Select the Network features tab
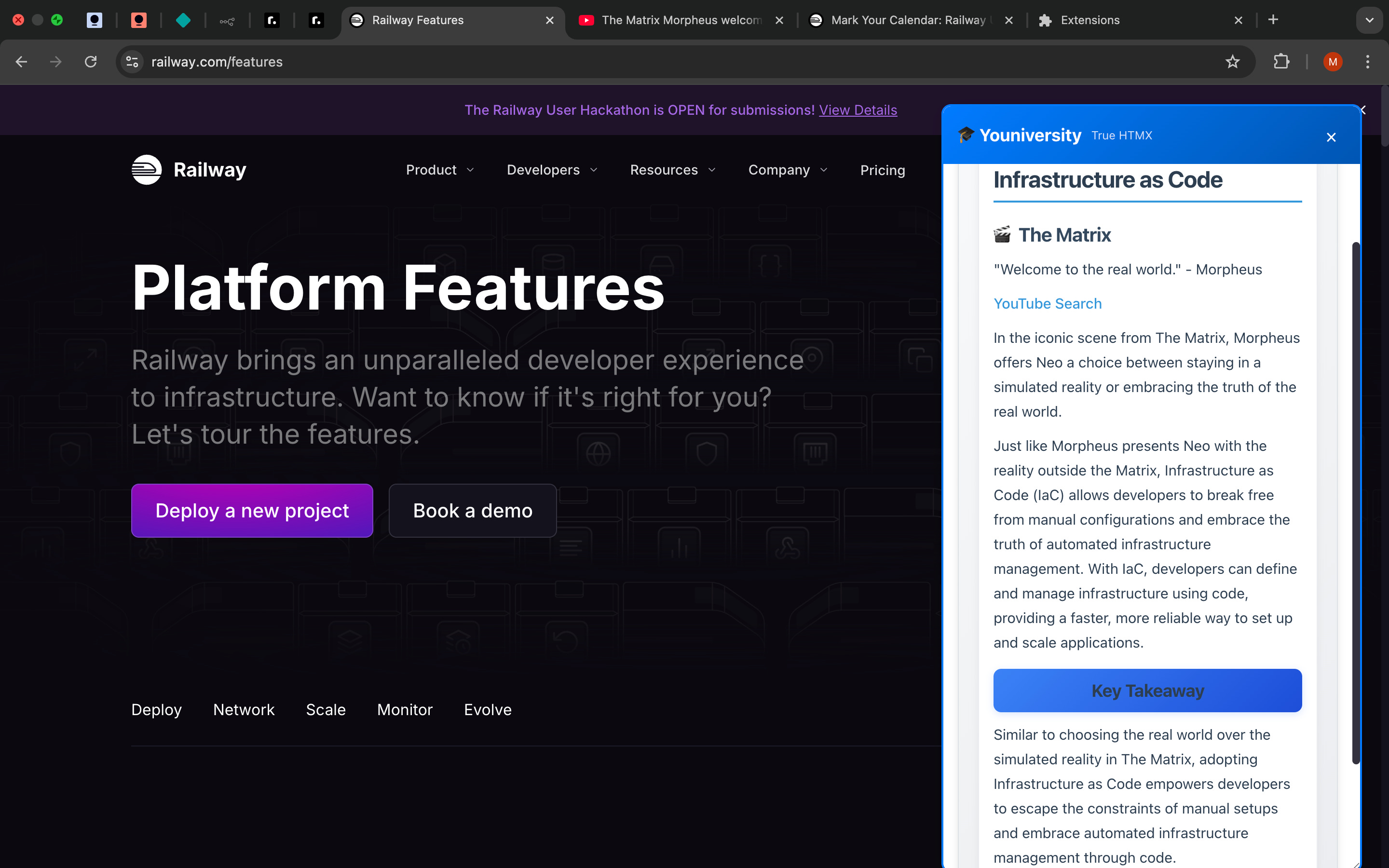This screenshot has width=1389, height=868. [x=244, y=709]
